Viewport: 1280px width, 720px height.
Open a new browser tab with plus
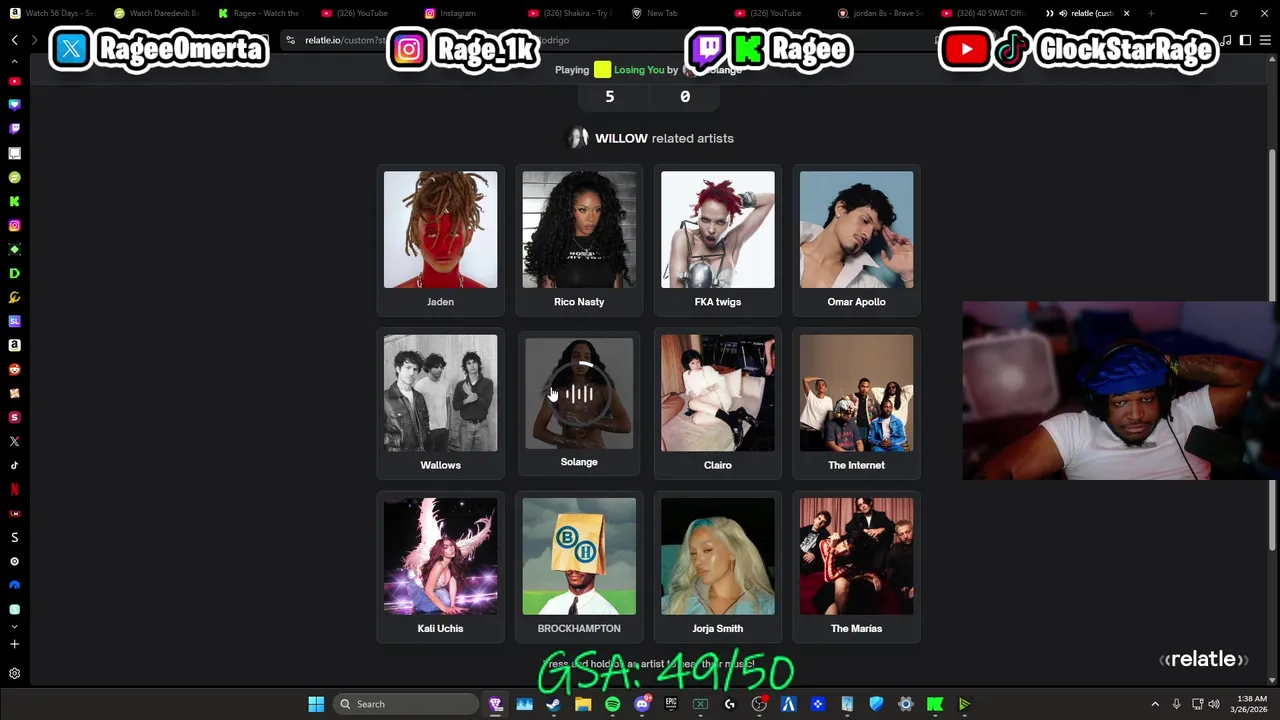click(1151, 13)
